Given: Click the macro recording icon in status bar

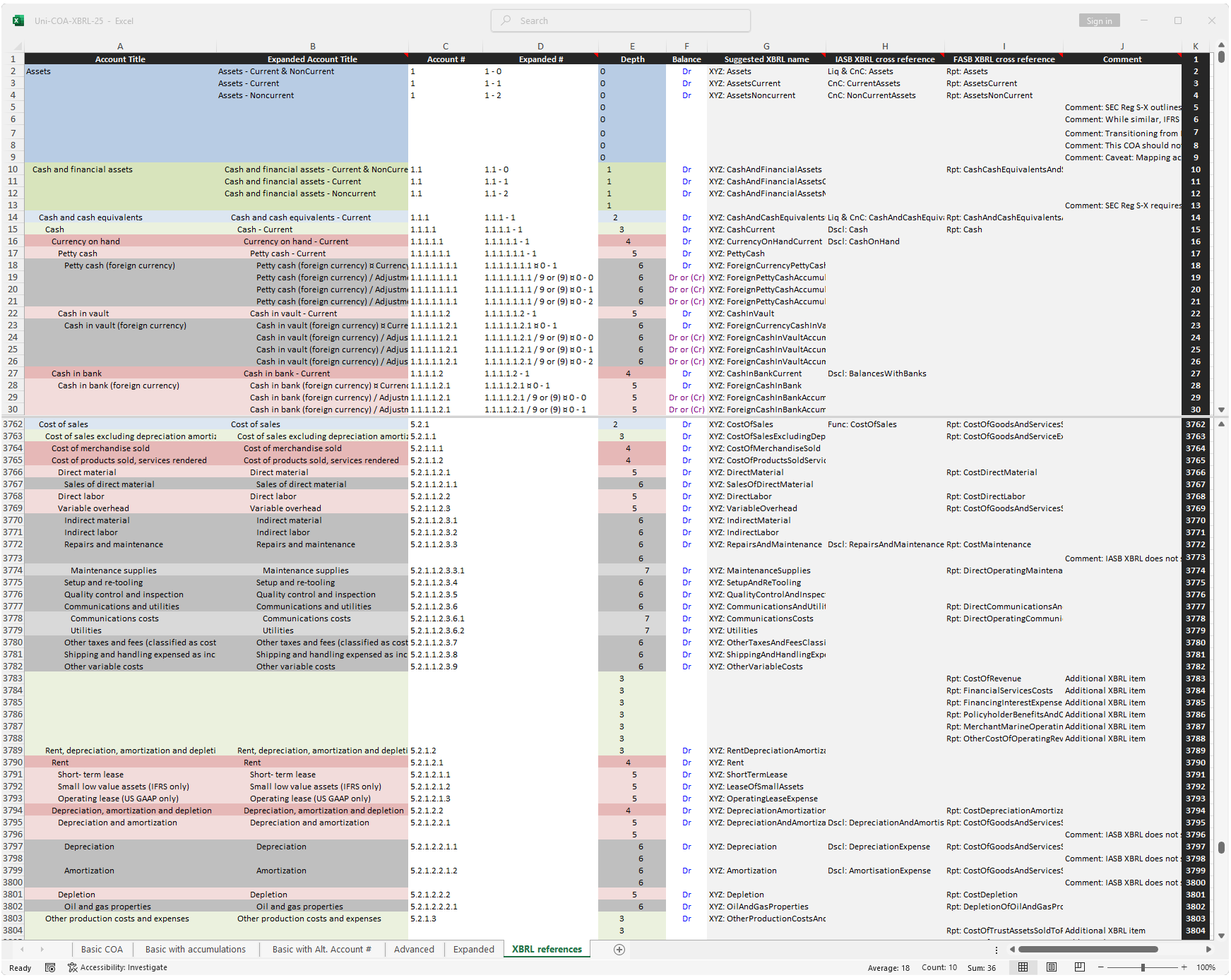Looking at the screenshot, I should pos(50,967).
